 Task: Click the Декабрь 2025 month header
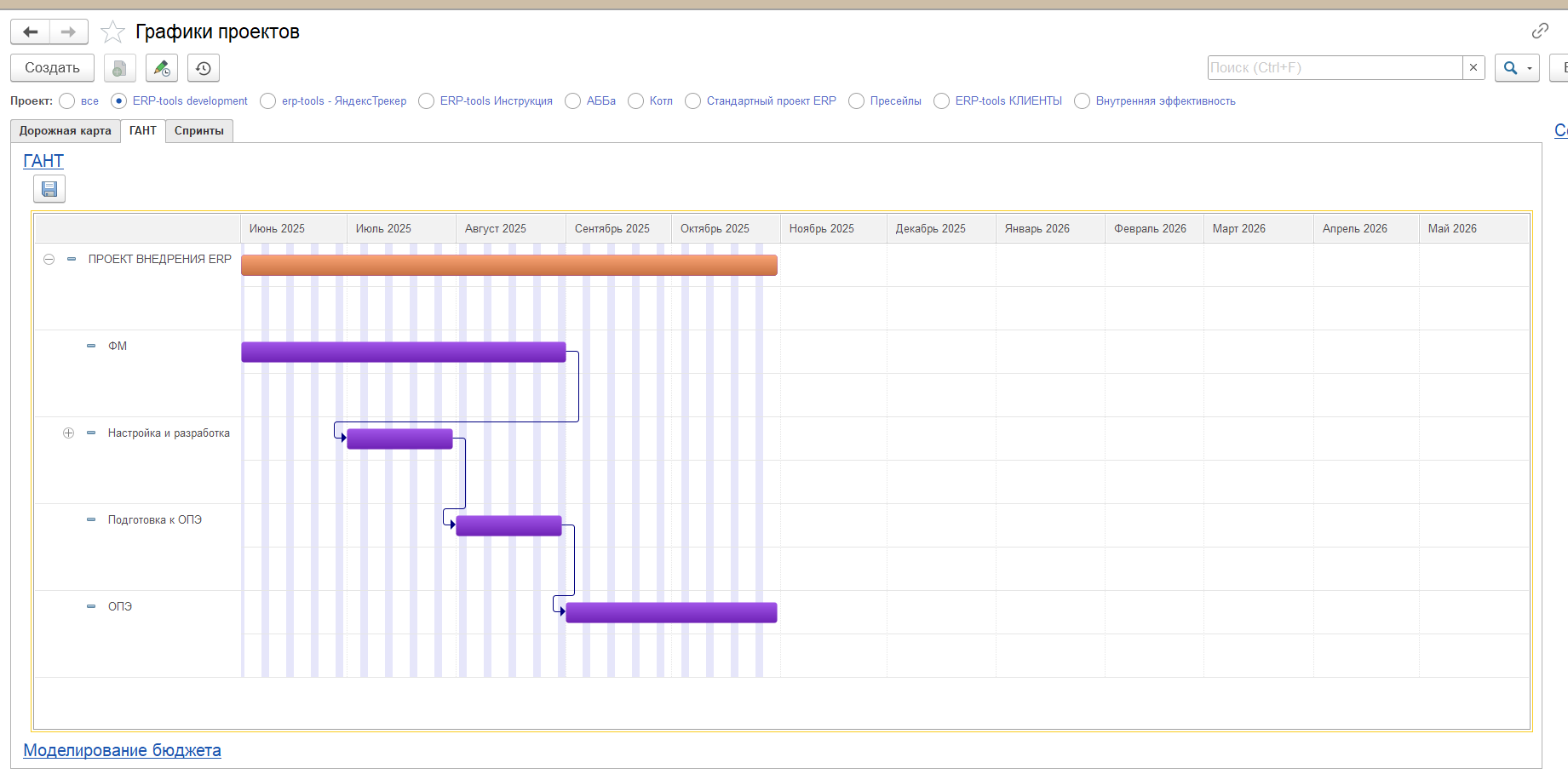click(x=941, y=229)
